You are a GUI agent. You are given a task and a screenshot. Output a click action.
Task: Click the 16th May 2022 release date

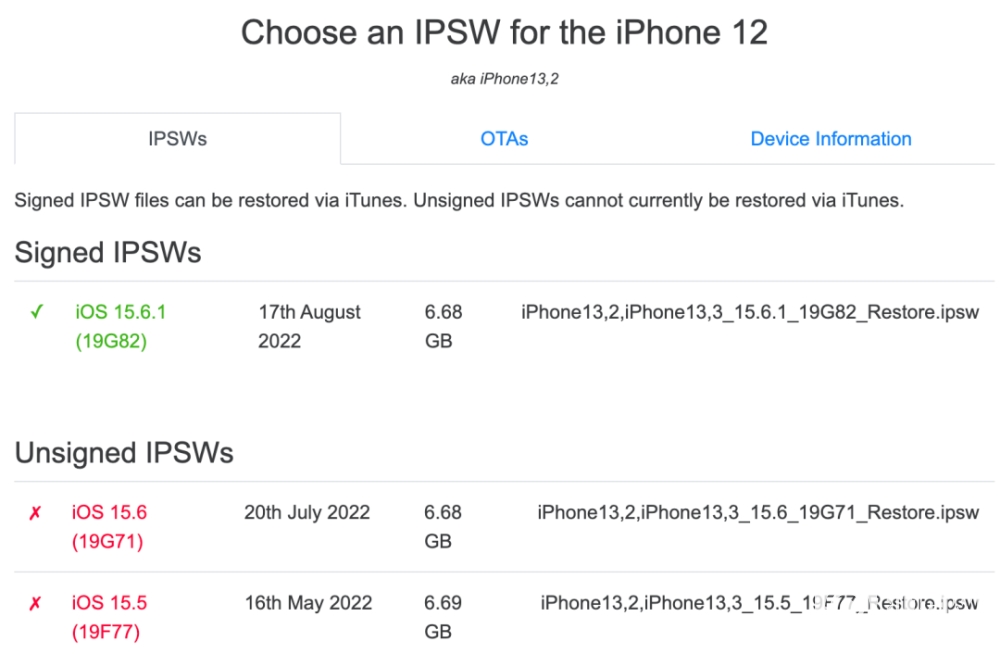point(308,603)
